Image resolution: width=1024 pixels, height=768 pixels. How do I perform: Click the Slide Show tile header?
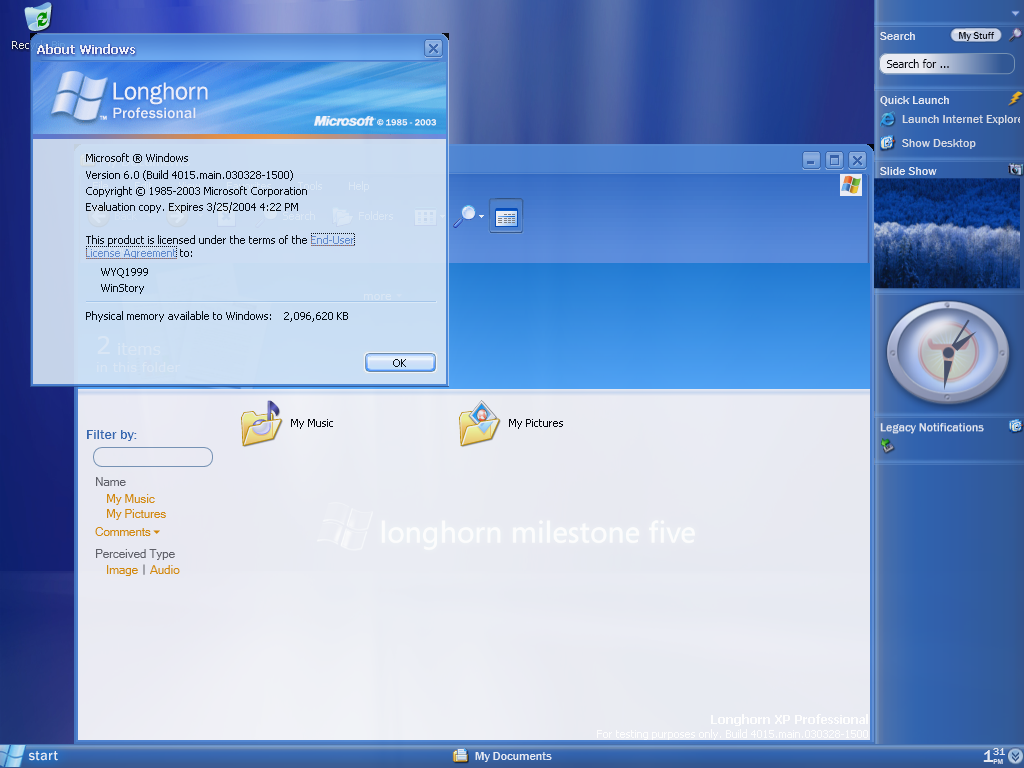[908, 171]
